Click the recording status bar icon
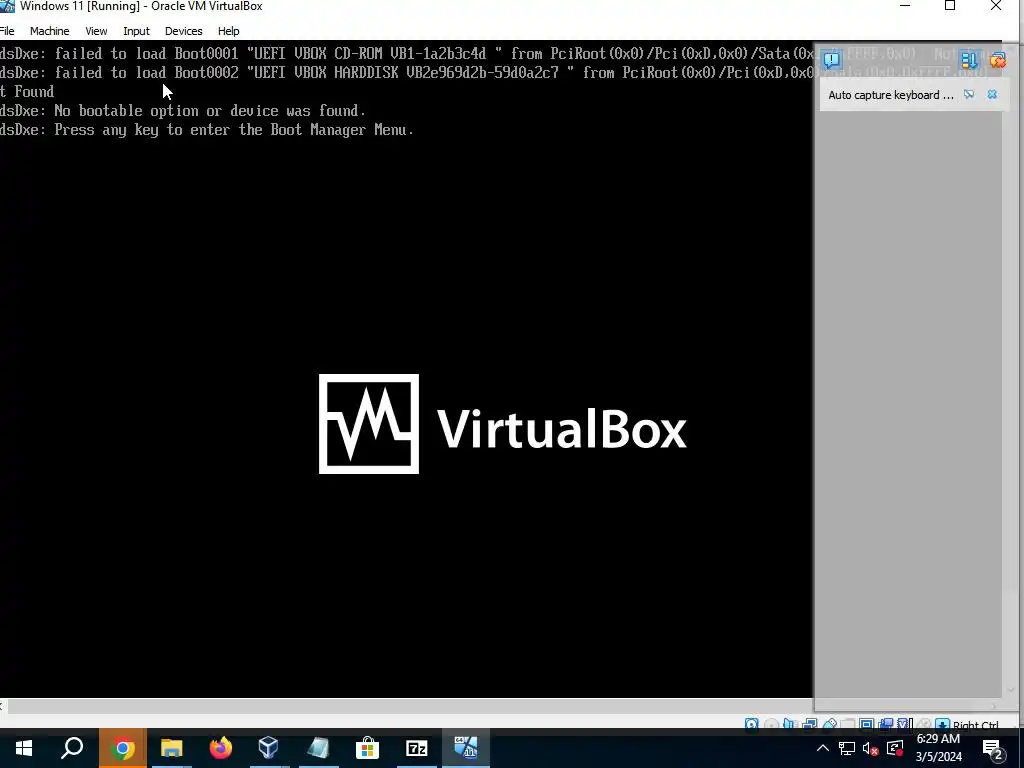This screenshot has height=768, width=1024. (886, 724)
